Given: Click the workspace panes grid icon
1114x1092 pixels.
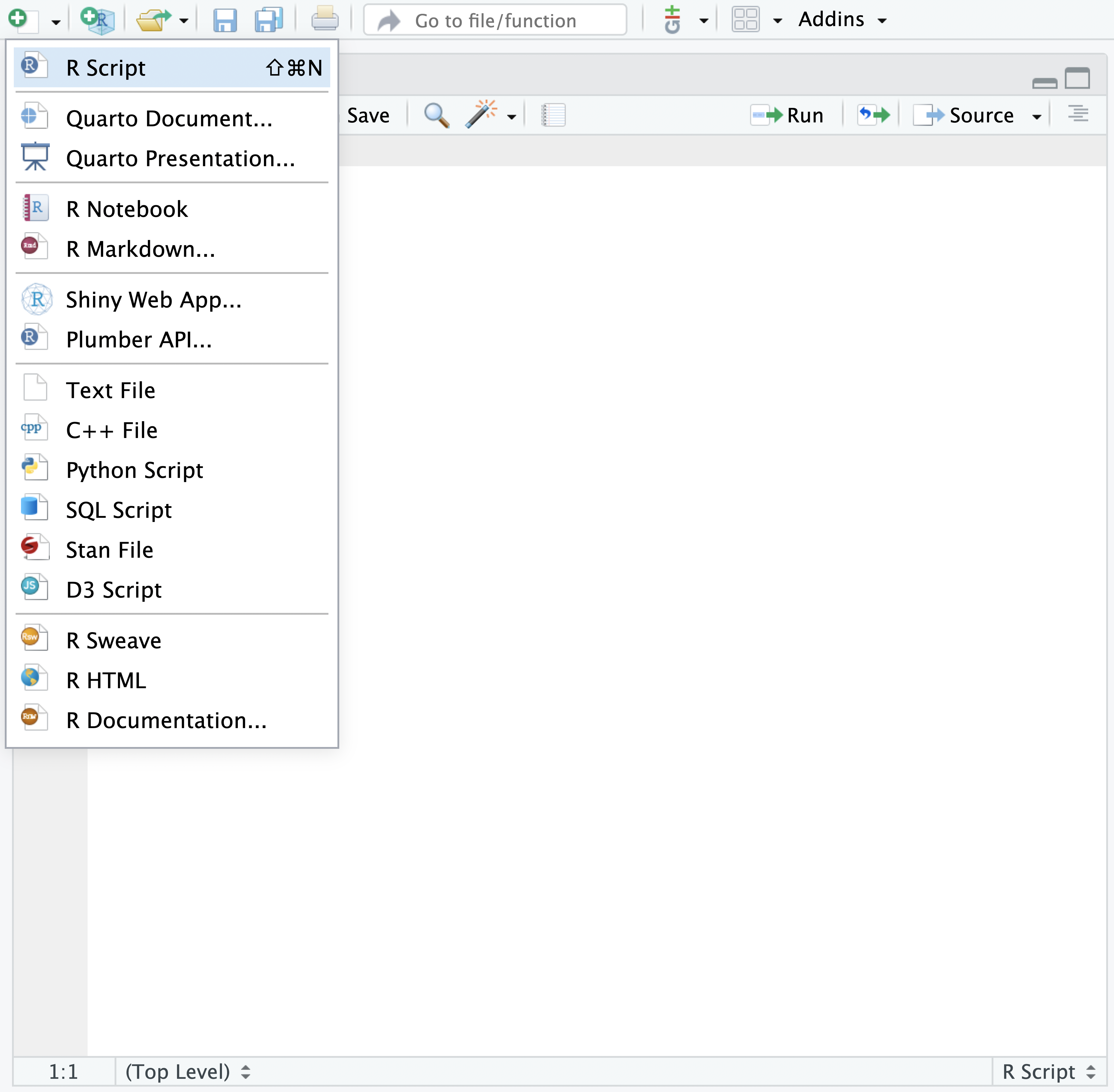Looking at the screenshot, I should point(745,19).
